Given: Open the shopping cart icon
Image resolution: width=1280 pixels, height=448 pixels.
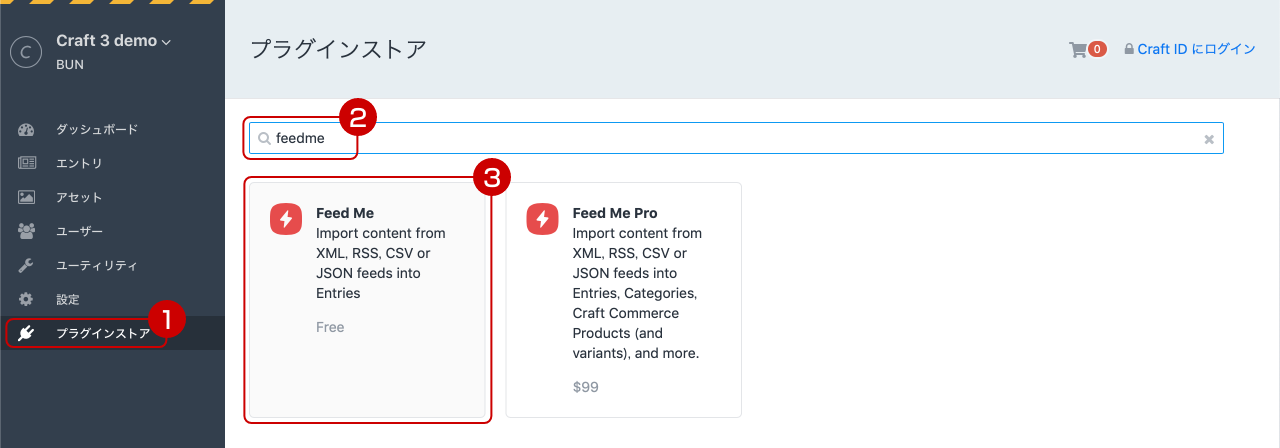Looking at the screenshot, I should coord(1077,49).
